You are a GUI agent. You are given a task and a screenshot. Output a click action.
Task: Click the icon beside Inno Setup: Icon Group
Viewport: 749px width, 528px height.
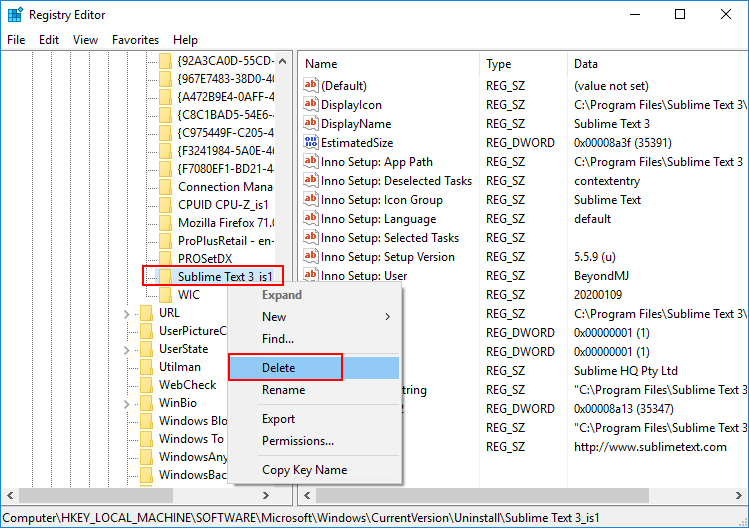(310, 199)
